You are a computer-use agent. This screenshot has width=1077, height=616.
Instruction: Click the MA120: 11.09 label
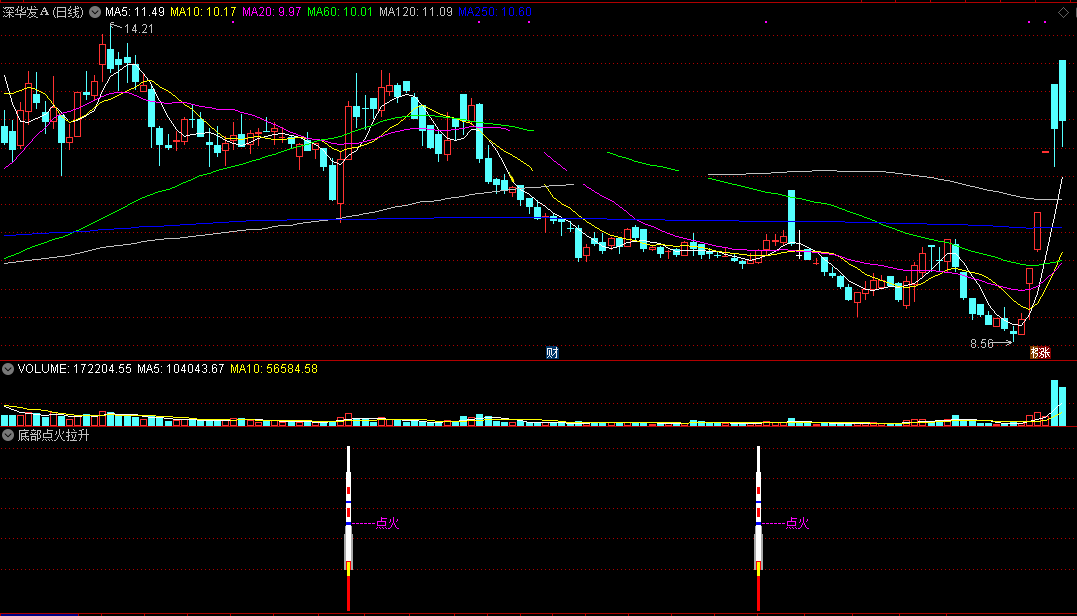(x=416, y=12)
